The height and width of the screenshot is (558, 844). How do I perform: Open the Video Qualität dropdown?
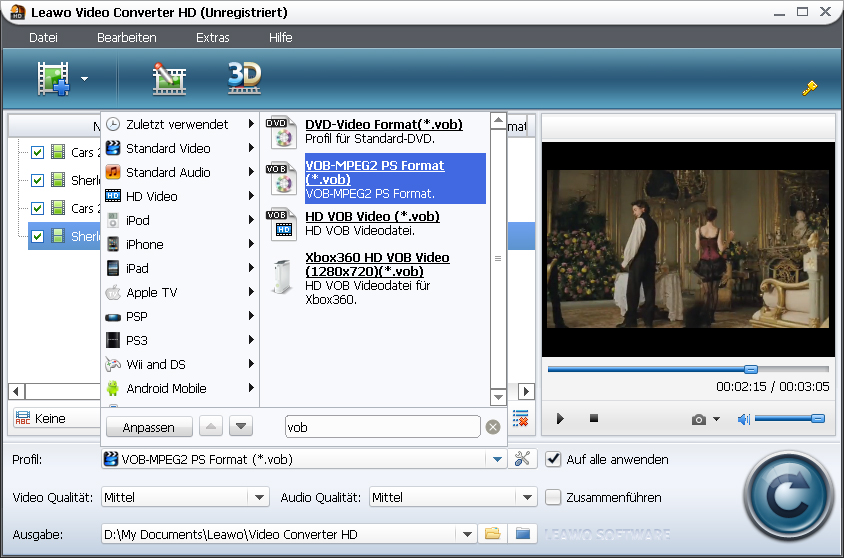(259, 497)
